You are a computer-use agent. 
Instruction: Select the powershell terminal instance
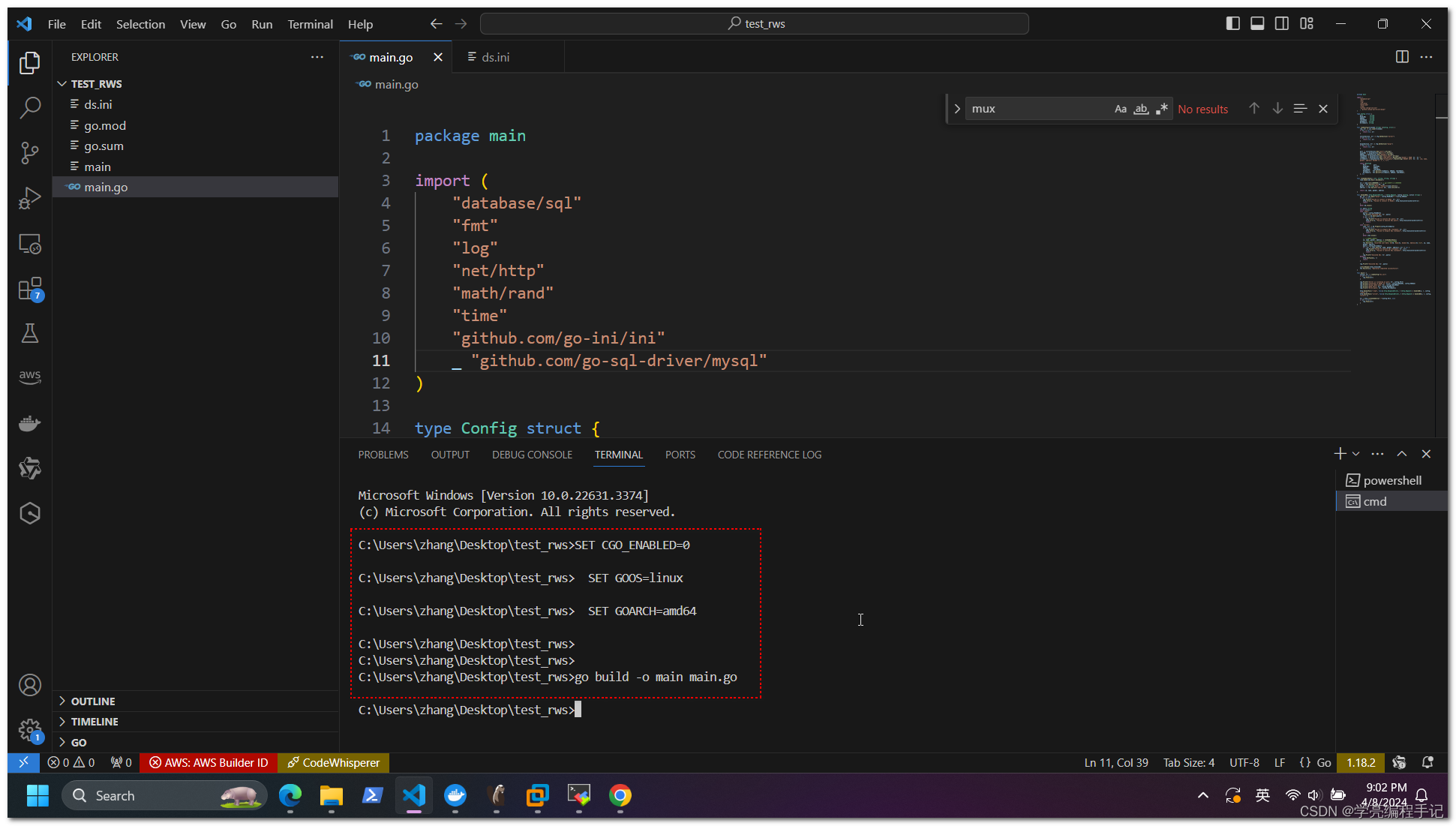pyautogui.click(x=1391, y=480)
